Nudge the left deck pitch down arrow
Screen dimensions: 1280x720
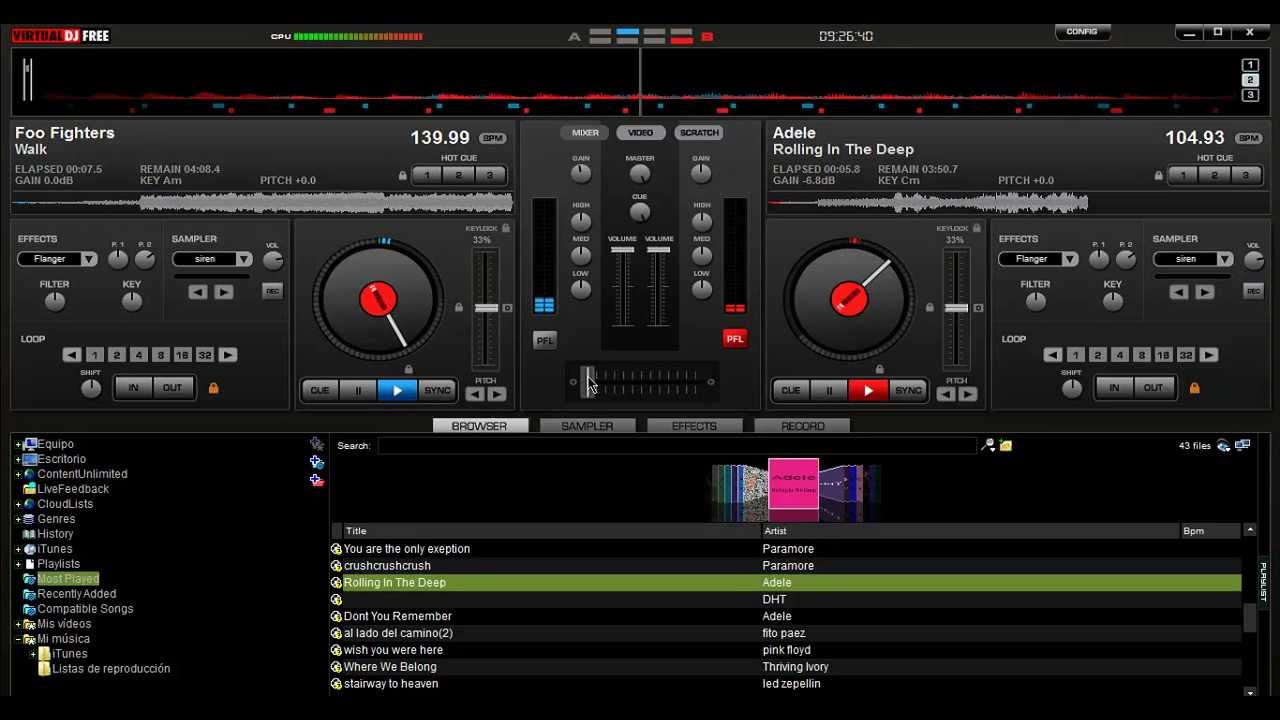(x=475, y=394)
